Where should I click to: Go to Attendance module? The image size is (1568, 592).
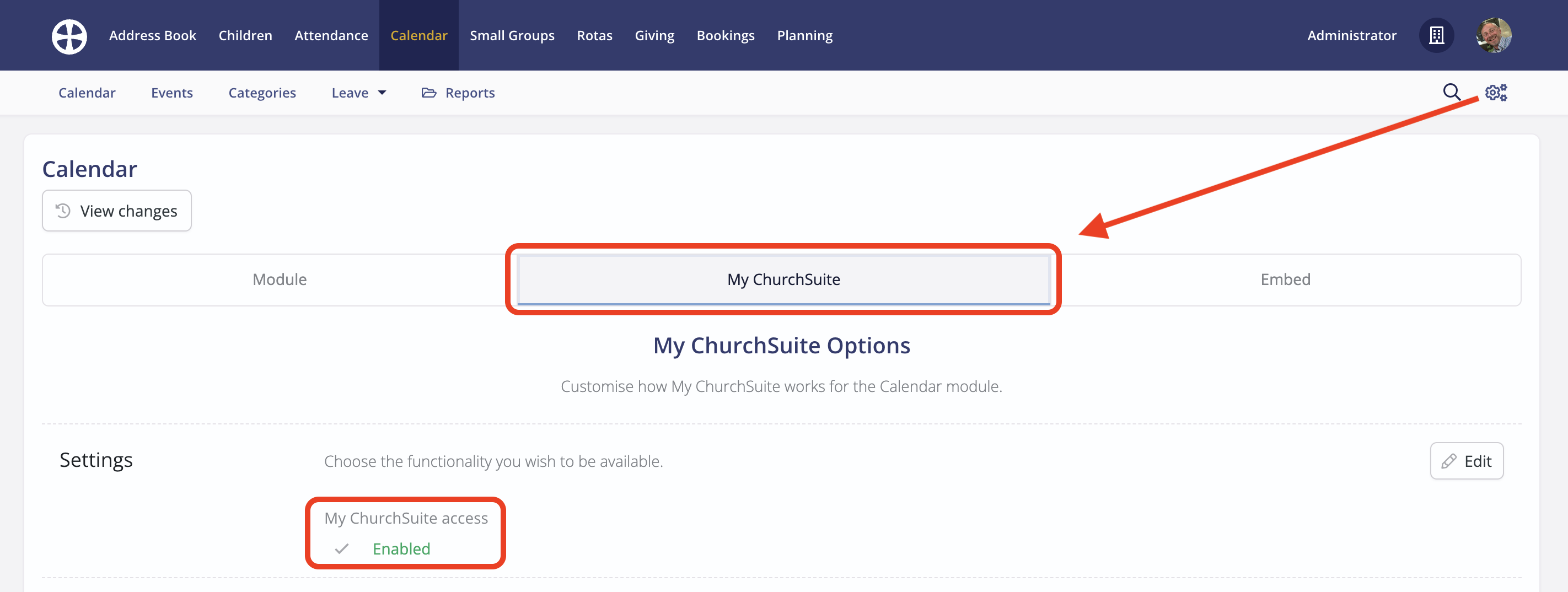click(x=331, y=35)
